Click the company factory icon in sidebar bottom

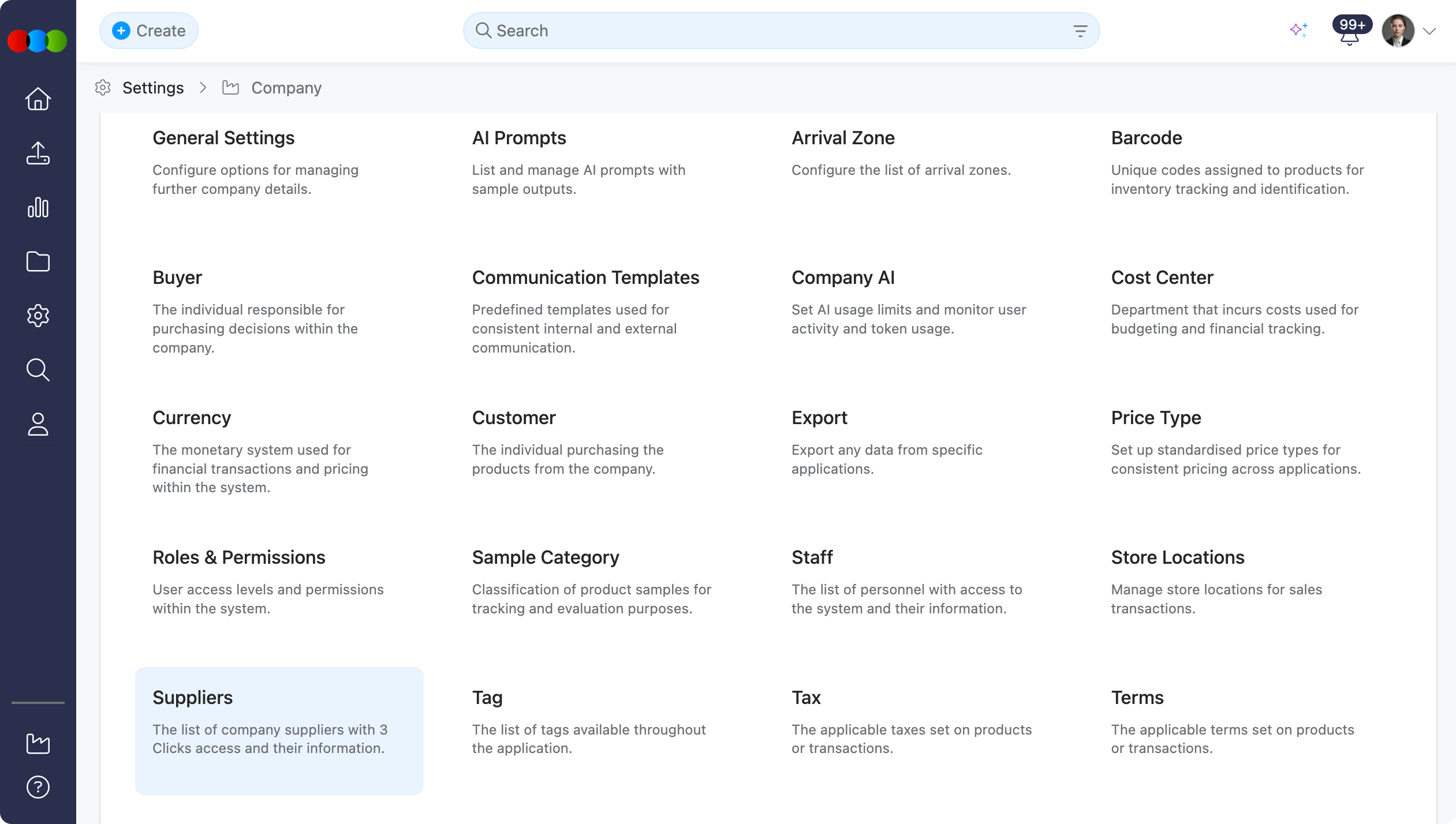point(38,743)
